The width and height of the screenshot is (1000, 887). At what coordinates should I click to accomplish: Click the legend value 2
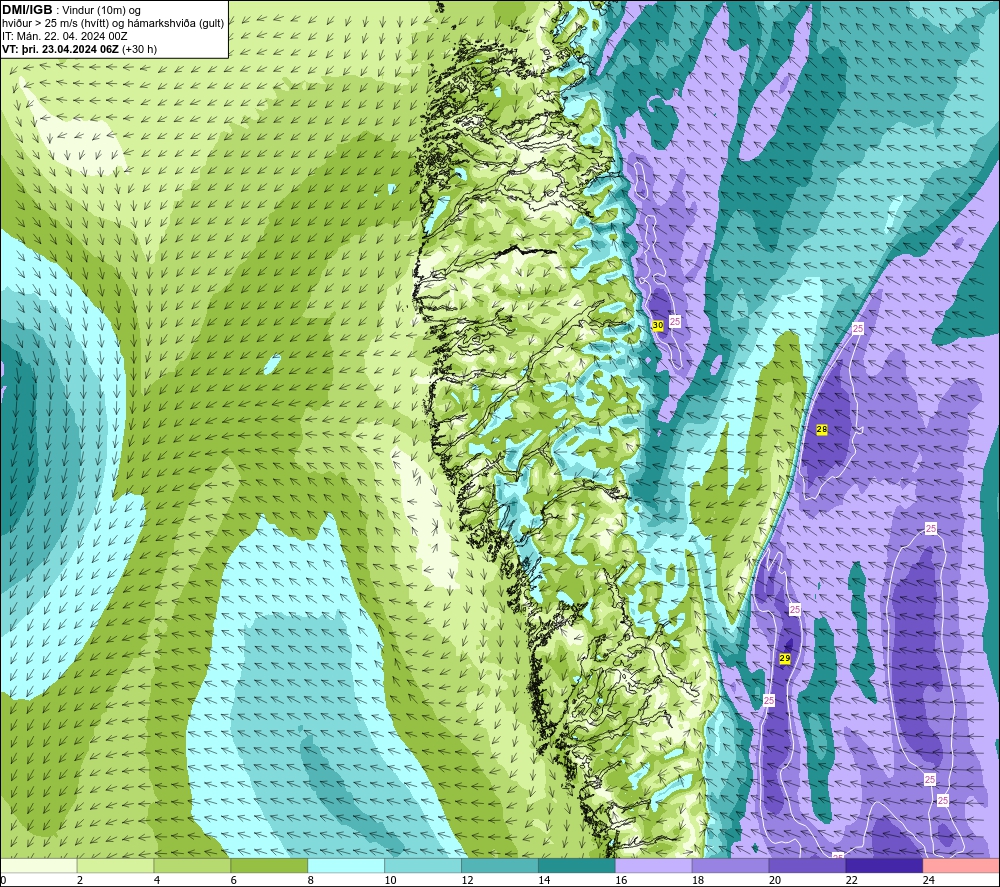(80, 880)
